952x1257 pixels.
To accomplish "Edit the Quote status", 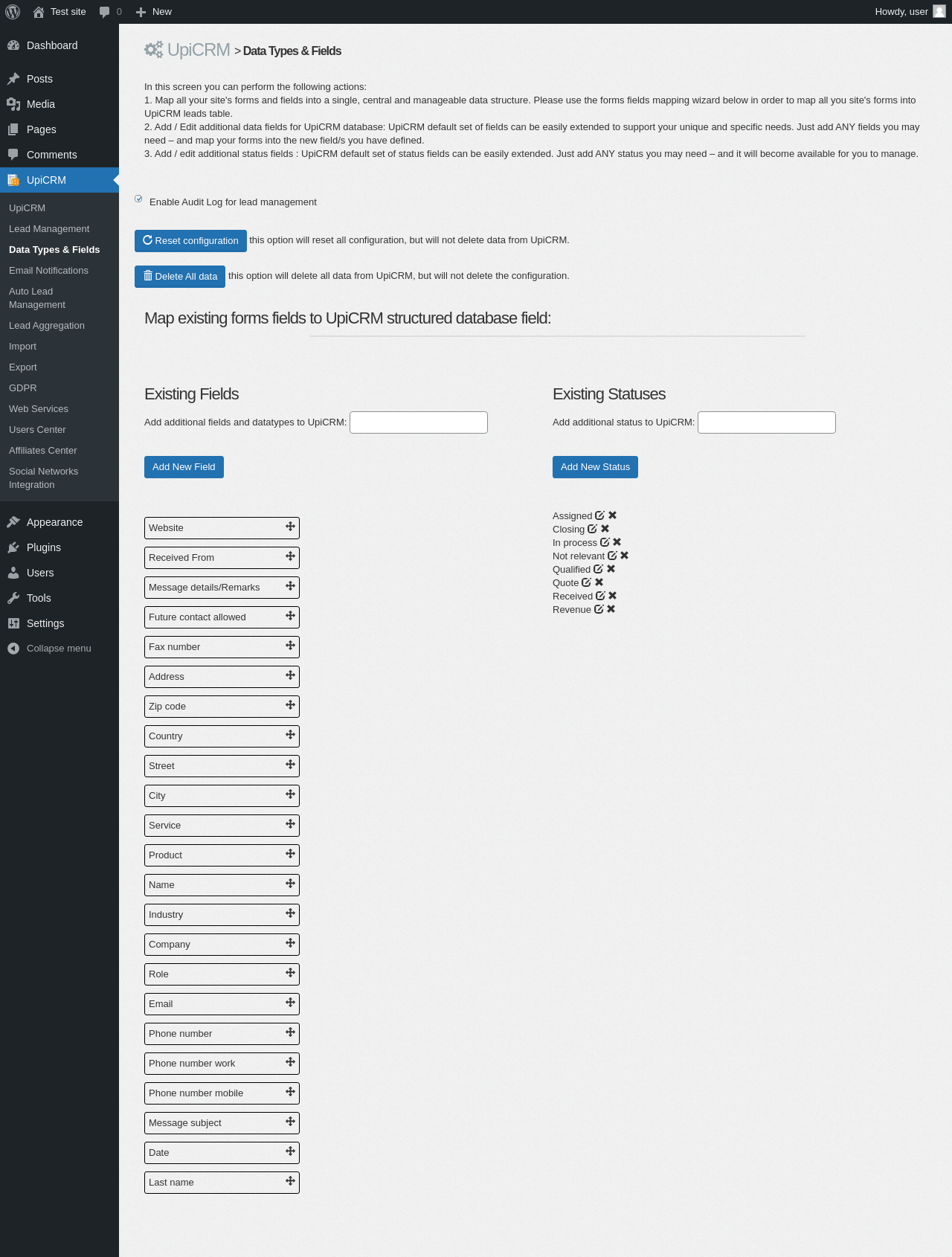I will [586, 582].
